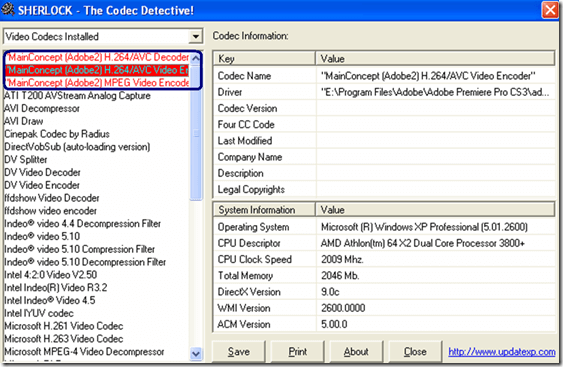Select AVI Decompressor in codec list
The height and width of the screenshot is (367, 563).
coord(42,108)
